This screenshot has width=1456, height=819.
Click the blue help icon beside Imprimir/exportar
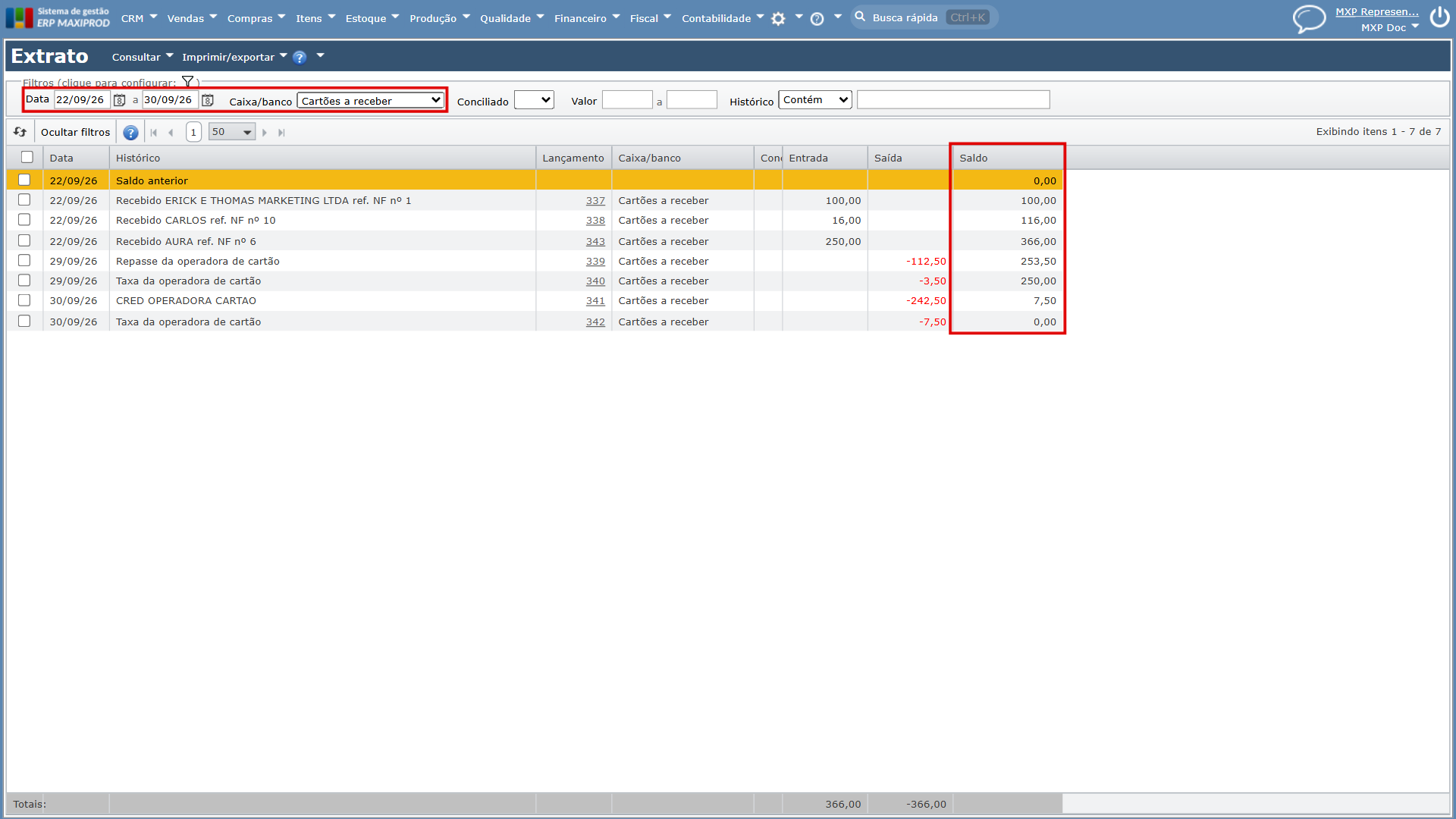pyautogui.click(x=300, y=57)
